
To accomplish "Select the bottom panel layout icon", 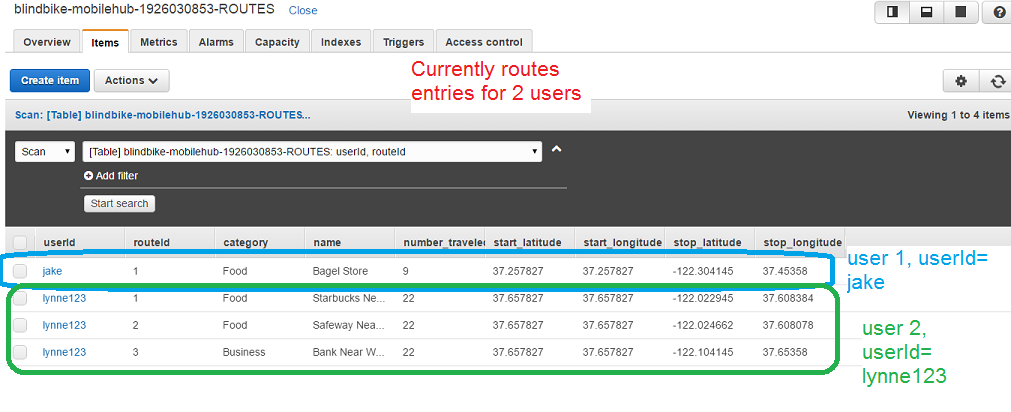I will tap(925, 12).
